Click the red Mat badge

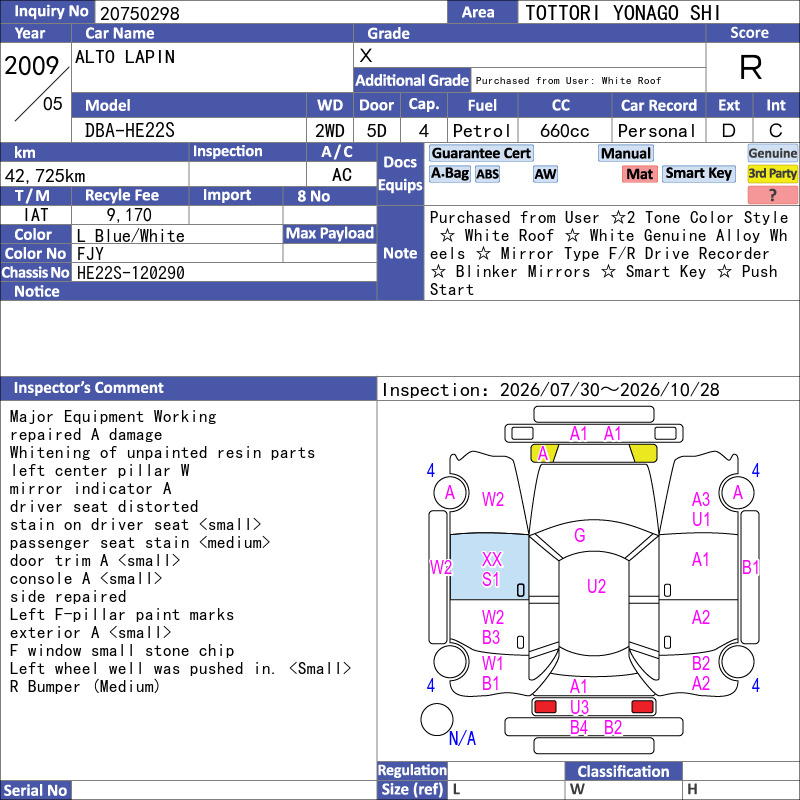[x=639, y=174]
